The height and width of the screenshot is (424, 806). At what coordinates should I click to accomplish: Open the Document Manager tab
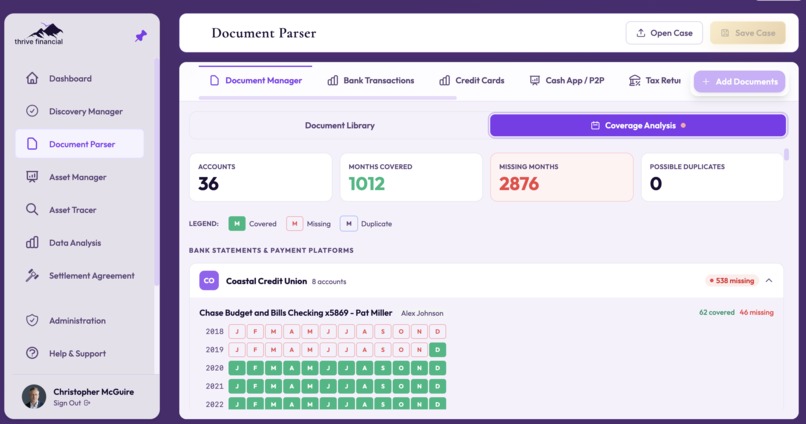pos(255,80)
